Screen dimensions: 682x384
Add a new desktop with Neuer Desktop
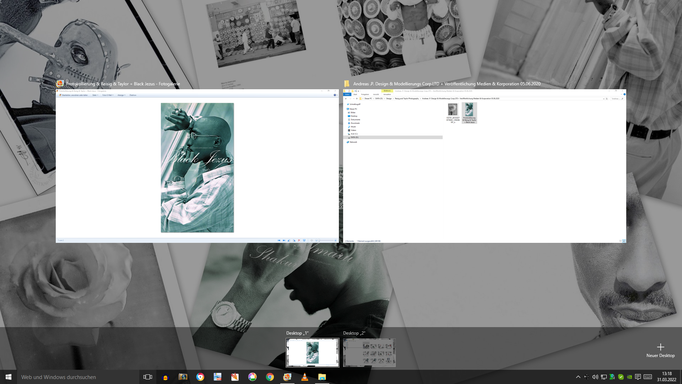660,350
